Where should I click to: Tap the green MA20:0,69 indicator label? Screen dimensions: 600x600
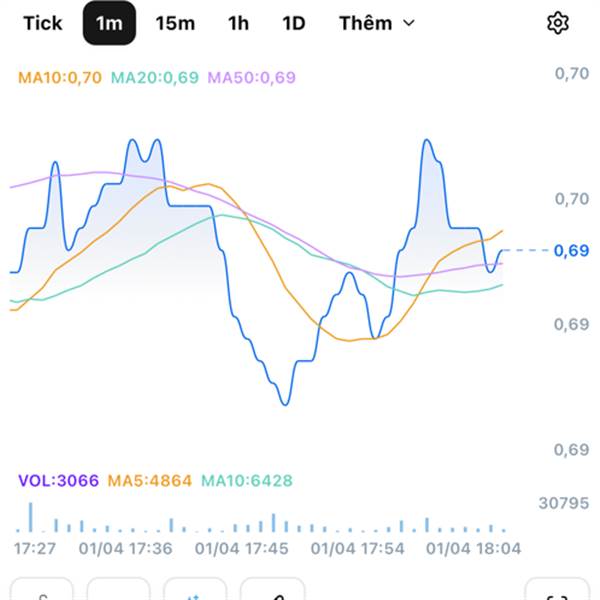click(155, 77)
